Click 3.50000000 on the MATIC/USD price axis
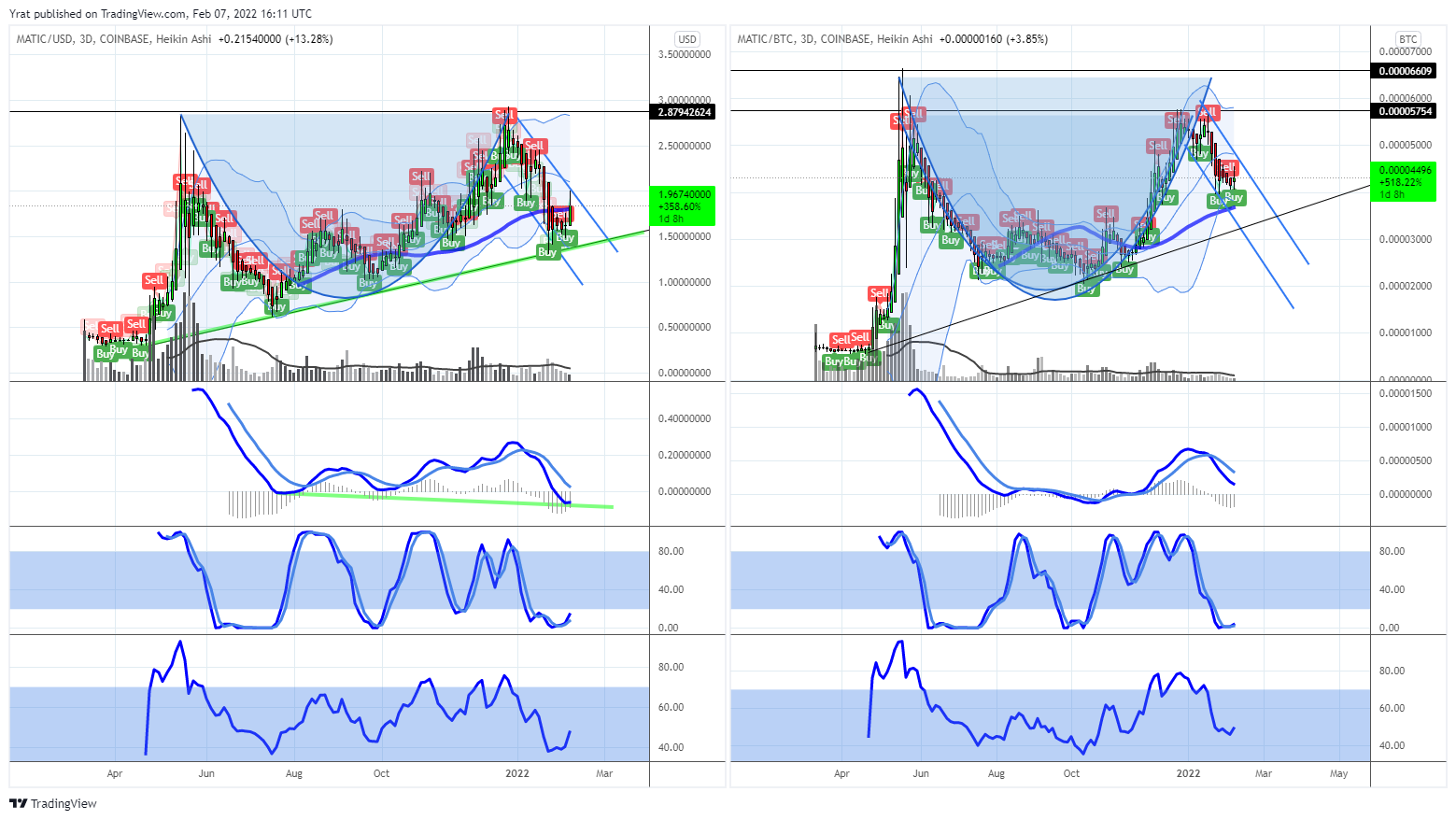The width and height of the screenshot is (1456, 820). [685, 55]
